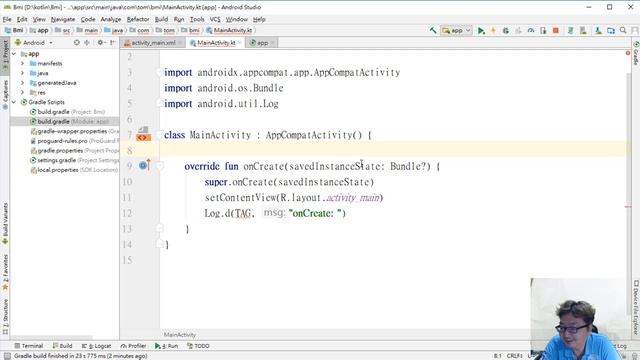The image size is (640, 360).
Task: Toggle the Gradle panel on right edge
Action: (x=636, y=53)
